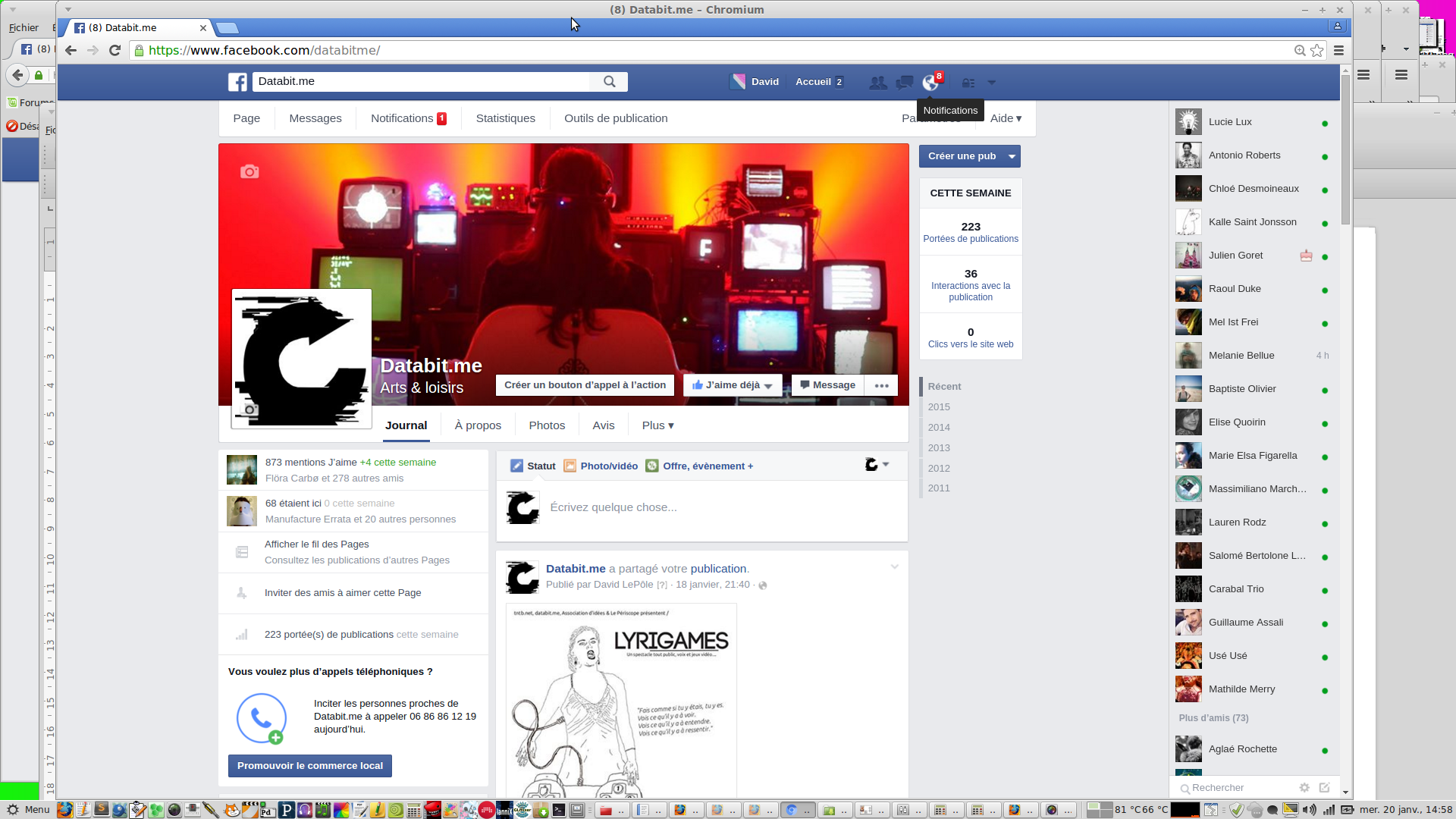Jump to 2013 in timeline
This screenshot has height=819, width=1456.
point(939,448)
